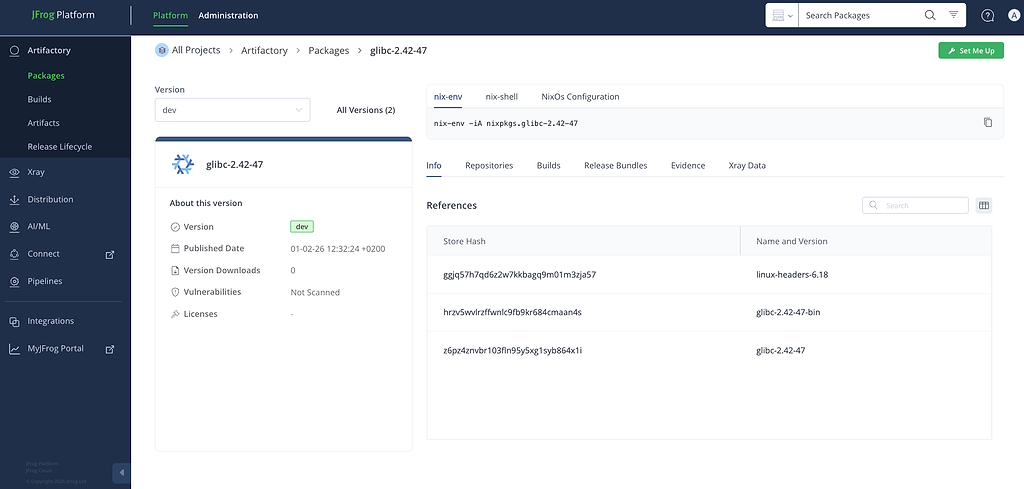Viewport: 1024px width, 489px height.
Task: Click the user avatar icon
Action: coord(1013,15)
